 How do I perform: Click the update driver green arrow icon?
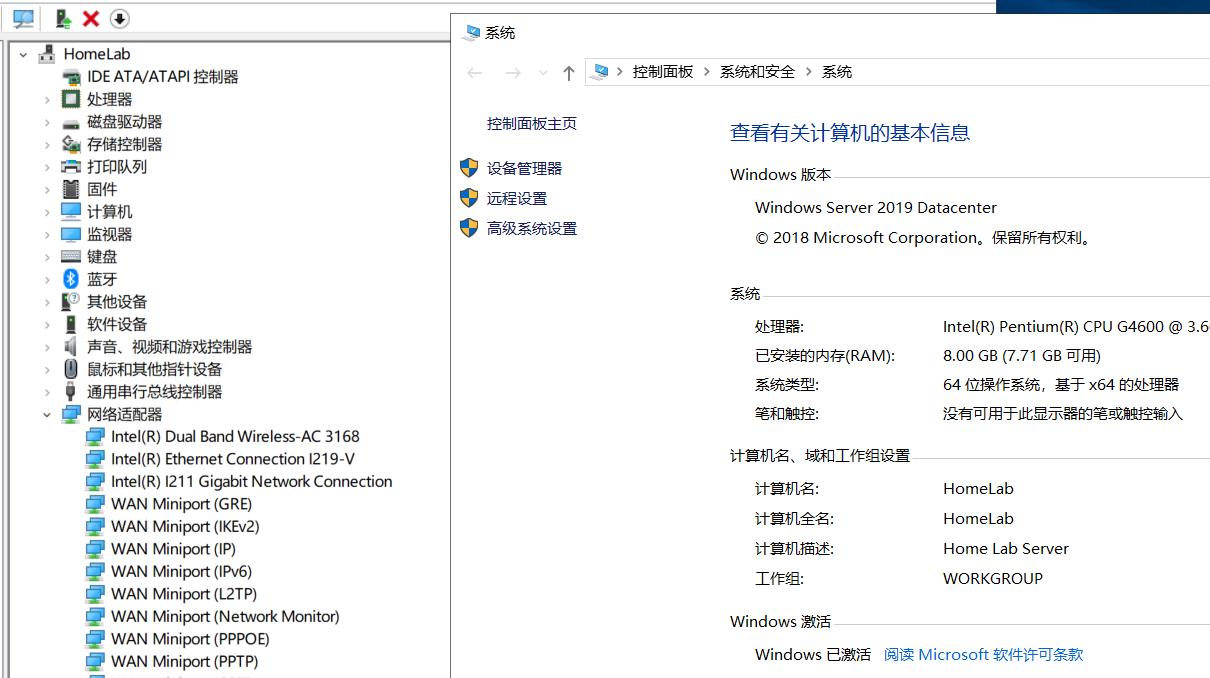point(63,19)
